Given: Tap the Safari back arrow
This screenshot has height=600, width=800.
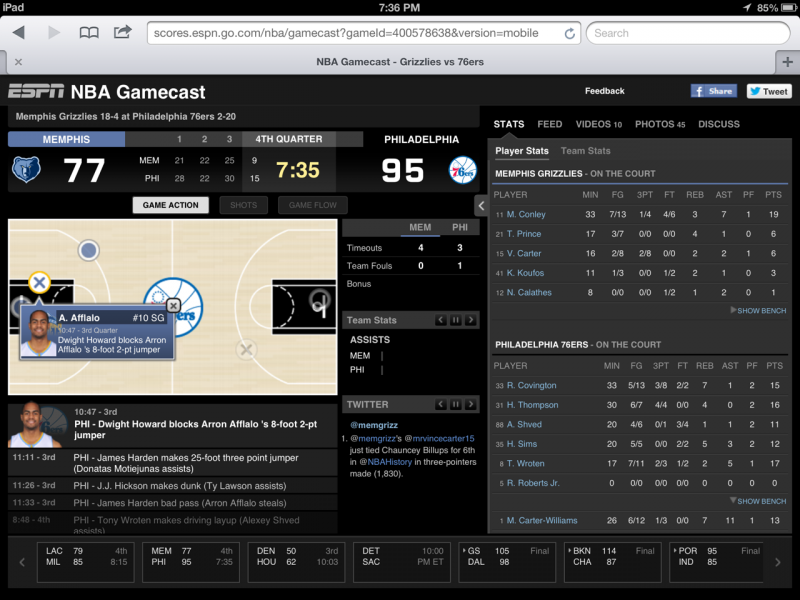Looking at the screenshot, I should click(19, 33).
